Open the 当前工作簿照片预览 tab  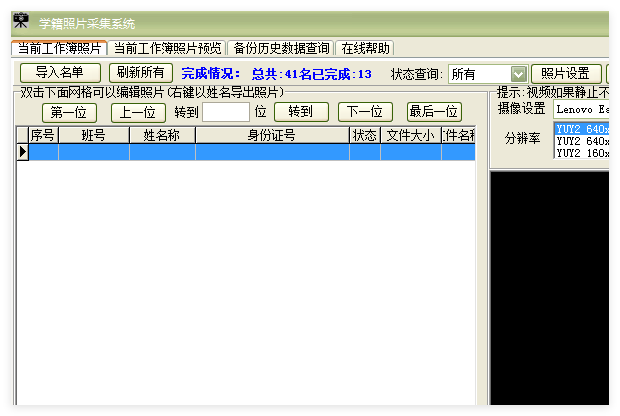[167, 48]
